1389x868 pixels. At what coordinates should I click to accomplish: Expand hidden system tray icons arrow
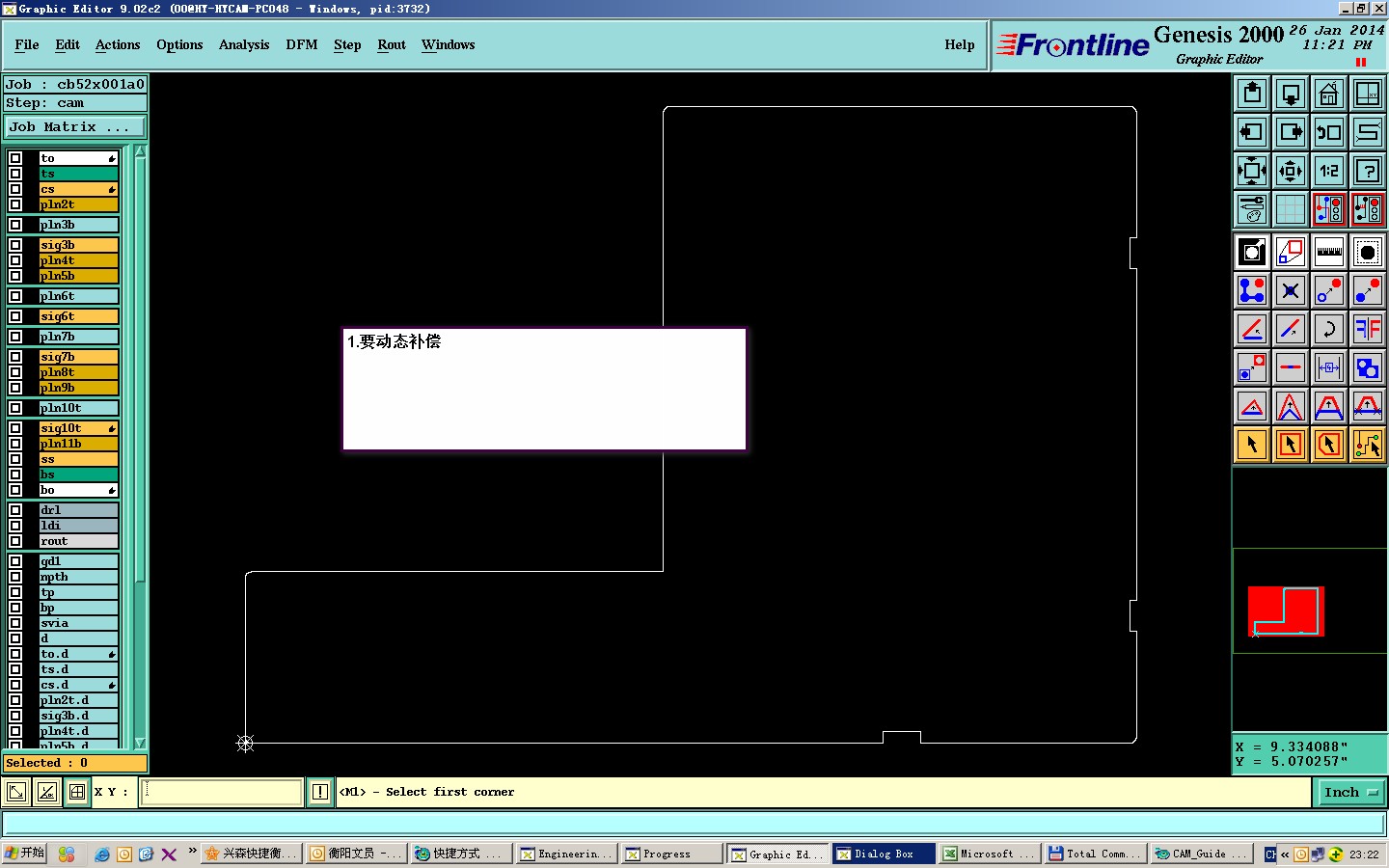pos(1285,854)
